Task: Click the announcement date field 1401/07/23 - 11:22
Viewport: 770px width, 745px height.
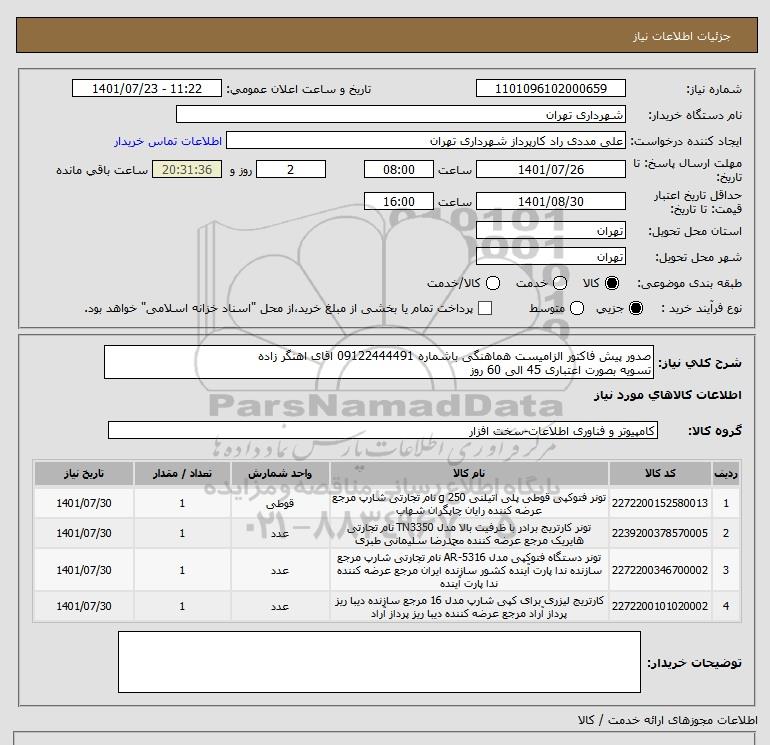Action: click(147, 88)
